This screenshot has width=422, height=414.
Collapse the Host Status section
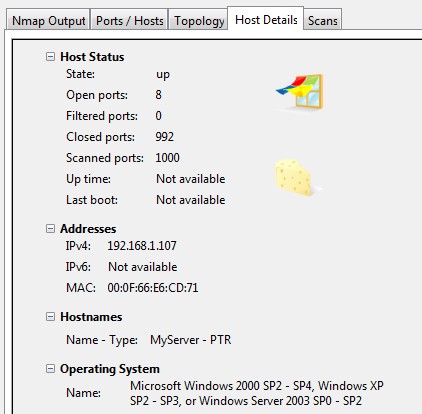tap(50, 56)
